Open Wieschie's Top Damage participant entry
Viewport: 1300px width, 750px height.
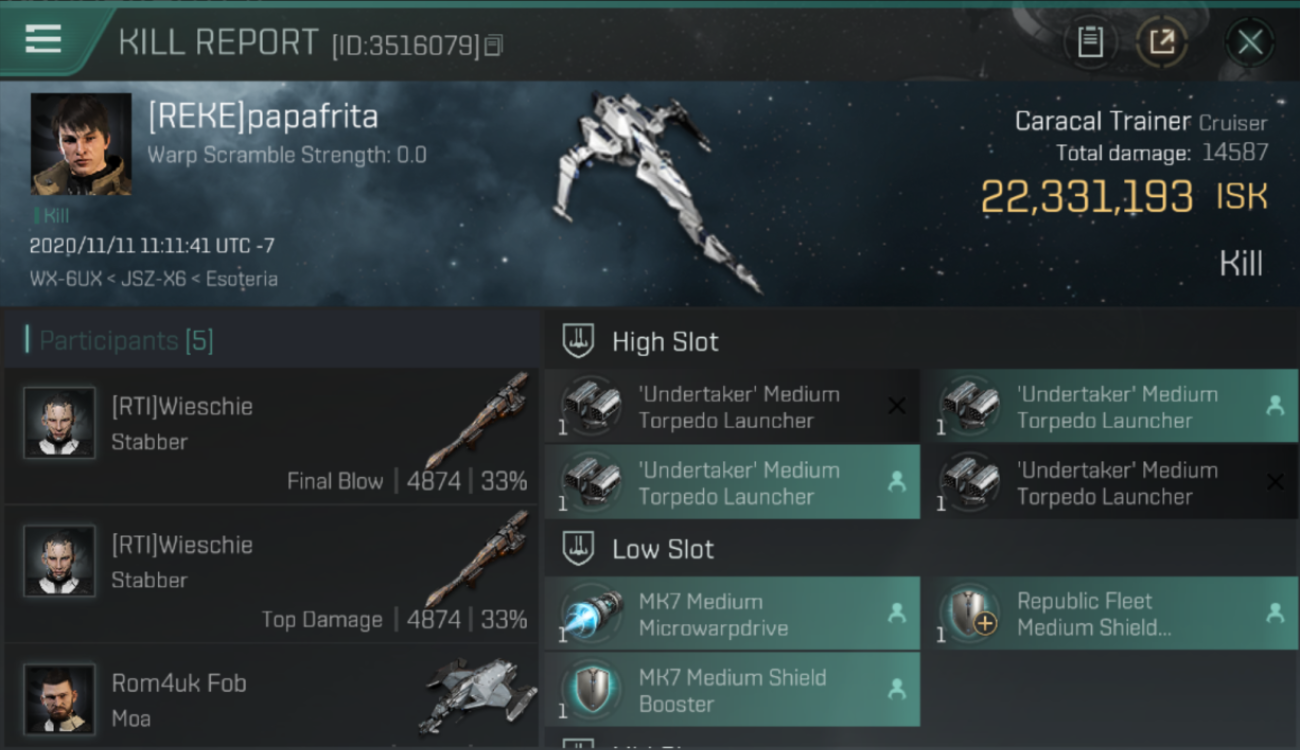pyautogui.click(x=272, y=574)
